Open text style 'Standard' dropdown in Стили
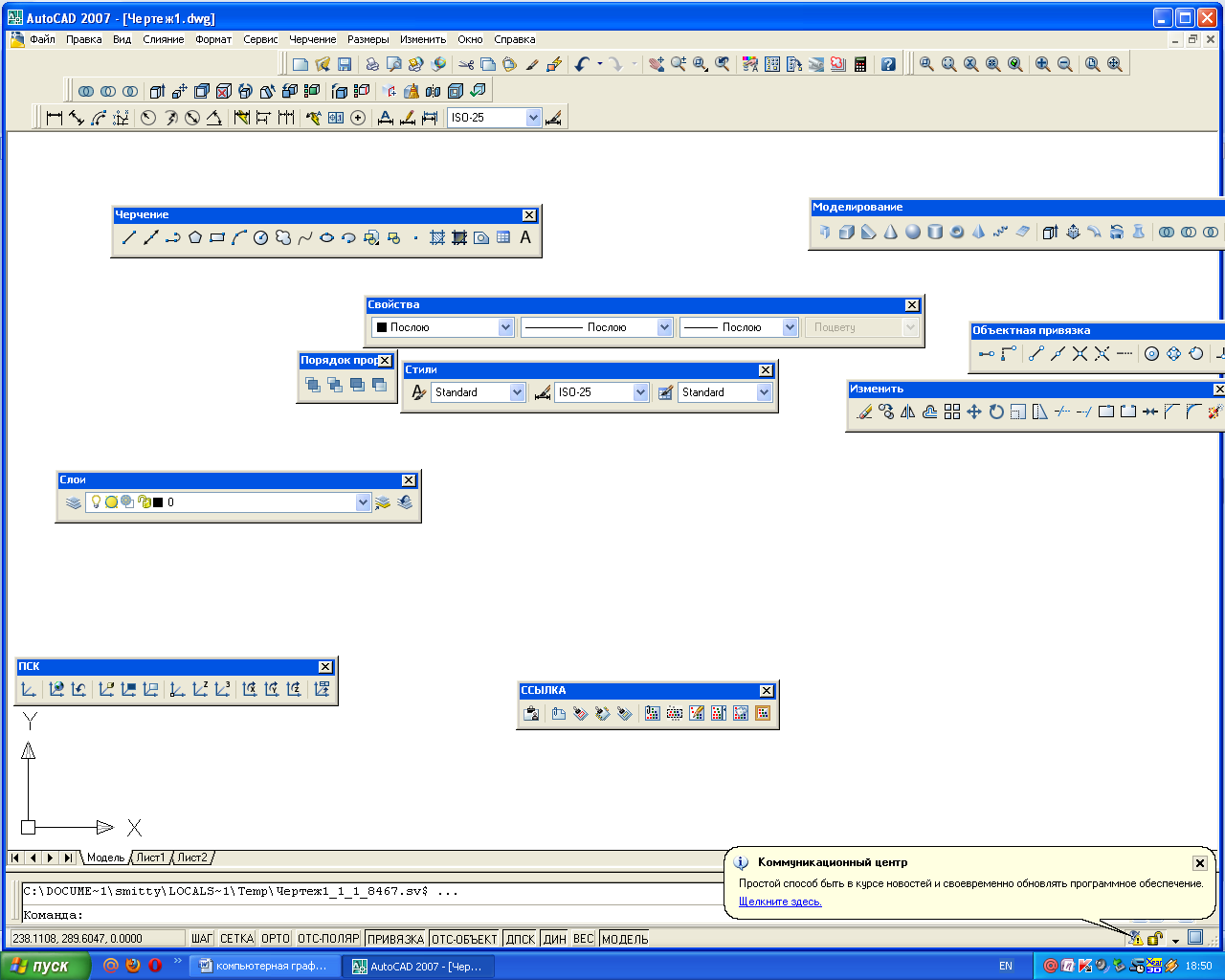1225x980 pixels. pyautogui.click(x=517, y=392)
